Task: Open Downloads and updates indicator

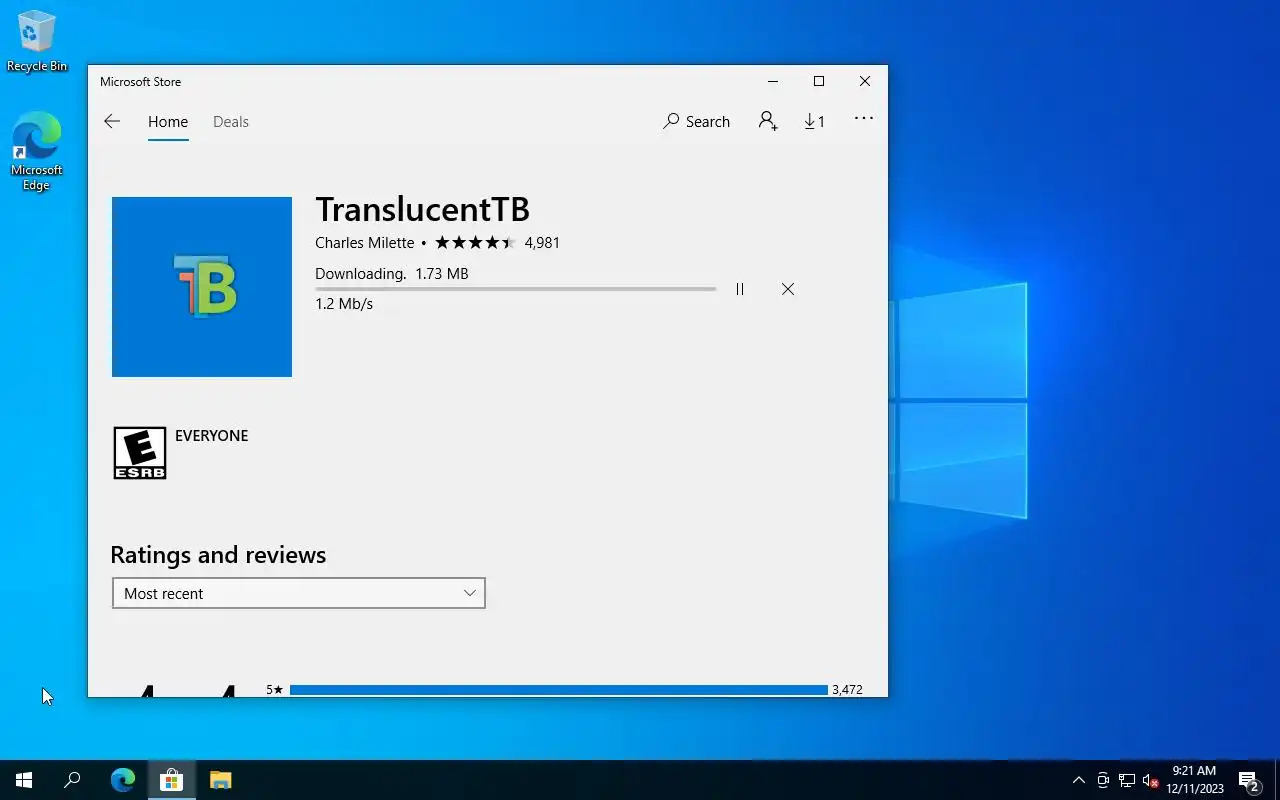Action: pos(814,121)
